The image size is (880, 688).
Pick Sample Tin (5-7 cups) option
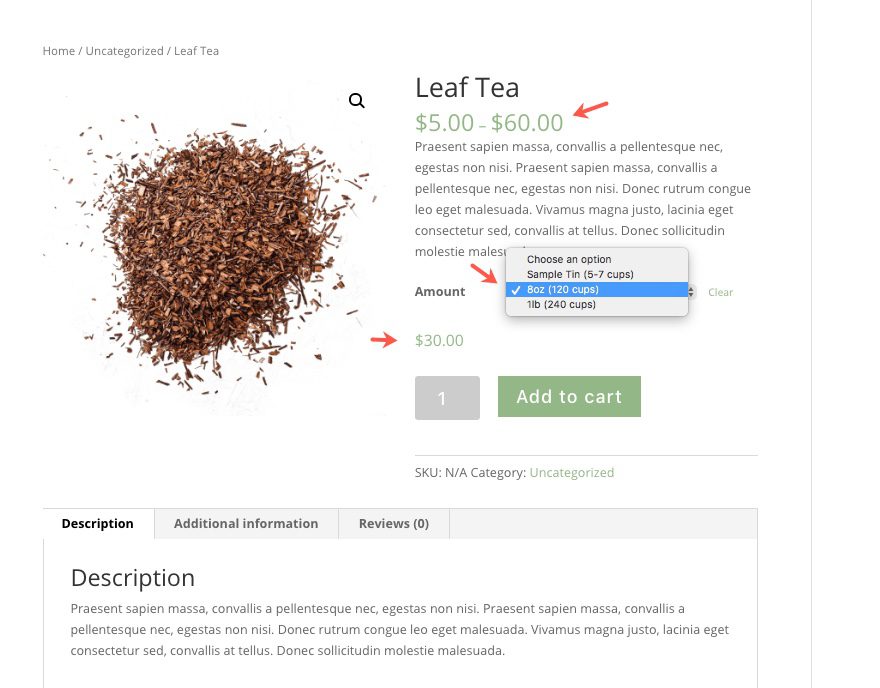(580, 274)
